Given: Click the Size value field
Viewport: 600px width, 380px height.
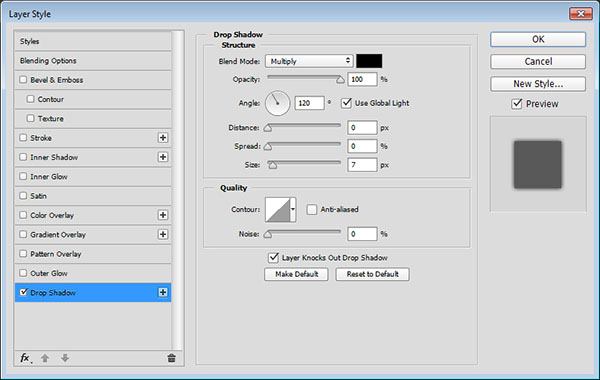Looking at the screenshot, I should (x=362, y=165).
